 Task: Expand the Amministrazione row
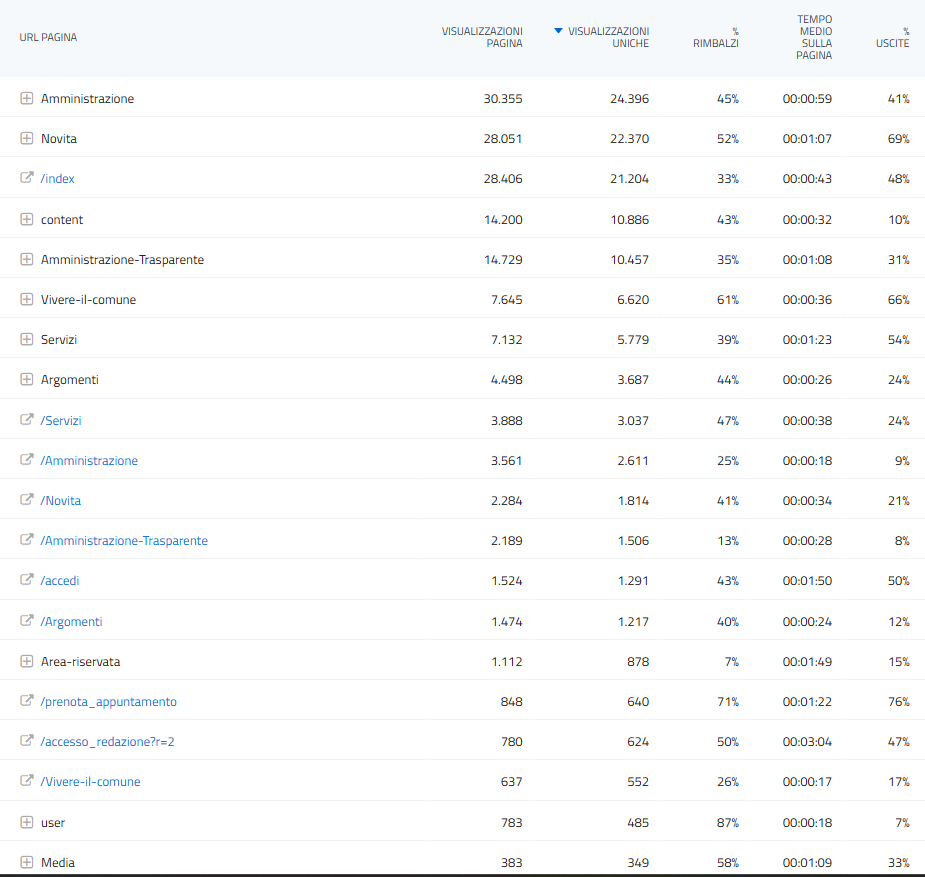point(27,98)
